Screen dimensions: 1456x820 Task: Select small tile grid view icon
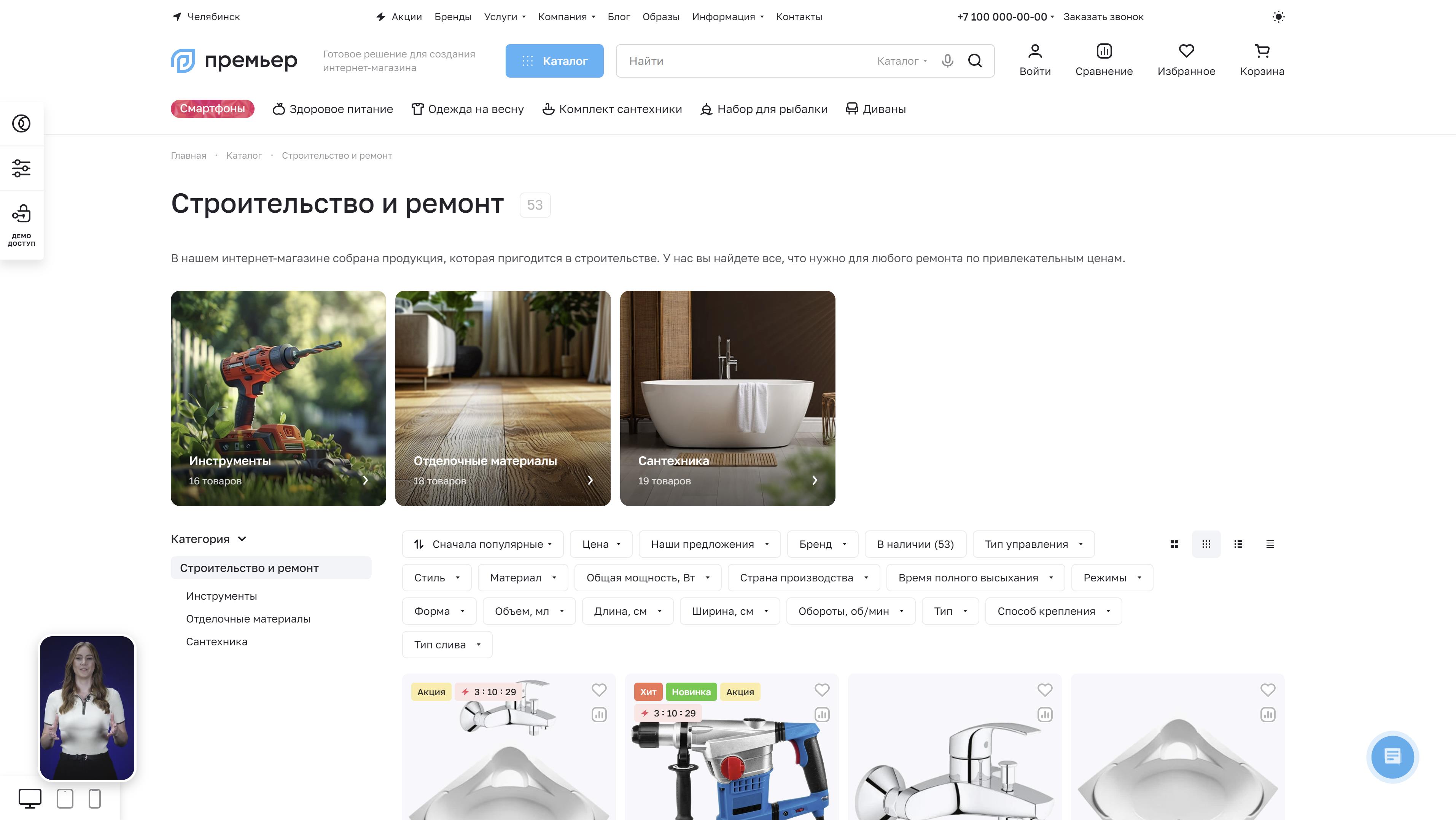(x=1206, y=544)
